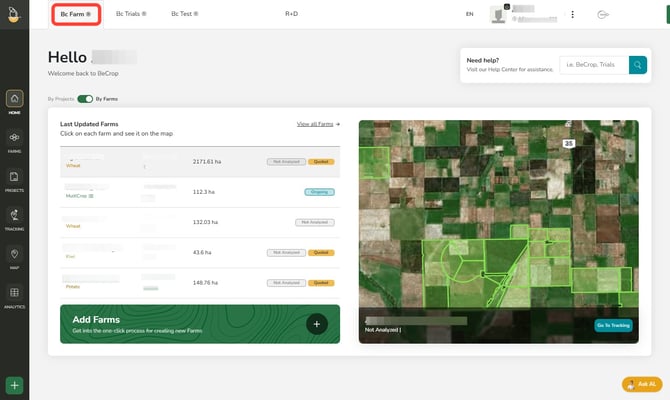The height and width of the screenshot is (400, 670).
Task: Click Quoted badge on 43.6 ha row
Action: click(x=321, y=253)
